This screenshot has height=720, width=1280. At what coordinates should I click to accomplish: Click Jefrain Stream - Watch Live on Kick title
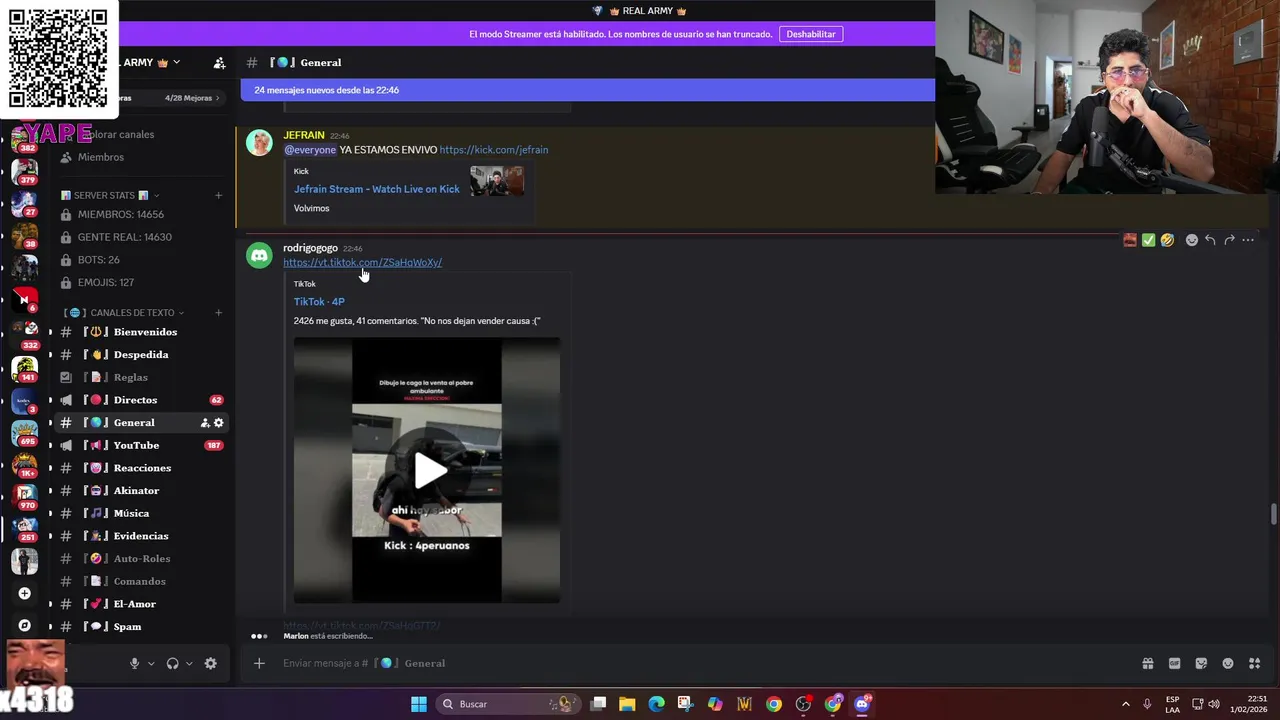[x=377, y=189]
